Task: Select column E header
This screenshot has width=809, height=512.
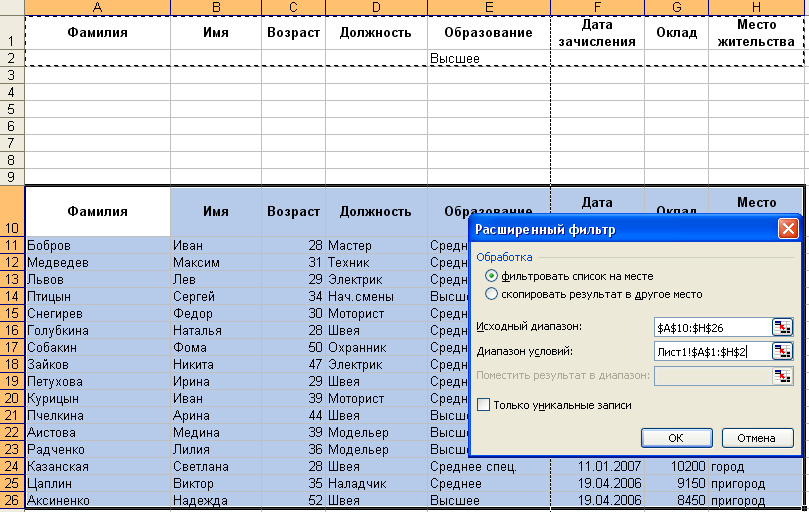Action: click(489, 7)
